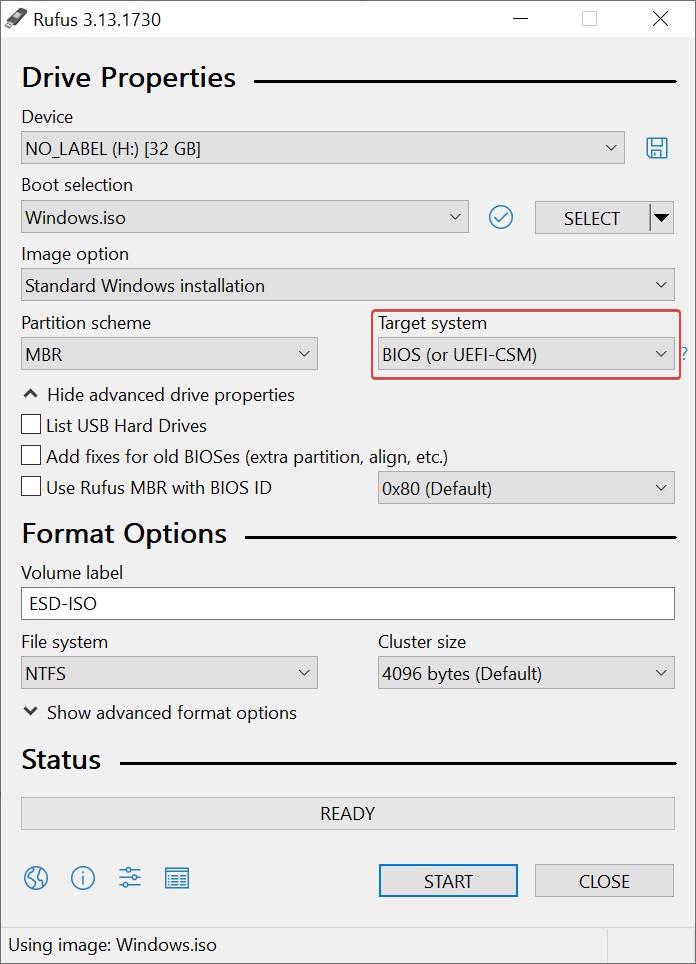Show the log list icon

point(177,878)
